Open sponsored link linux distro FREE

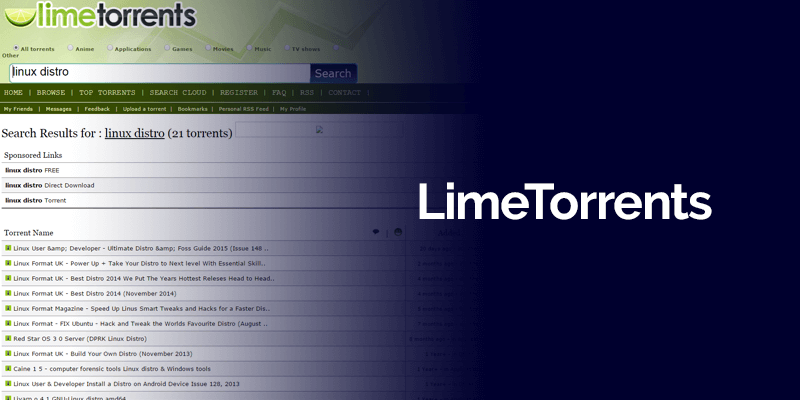pos(32,170)
